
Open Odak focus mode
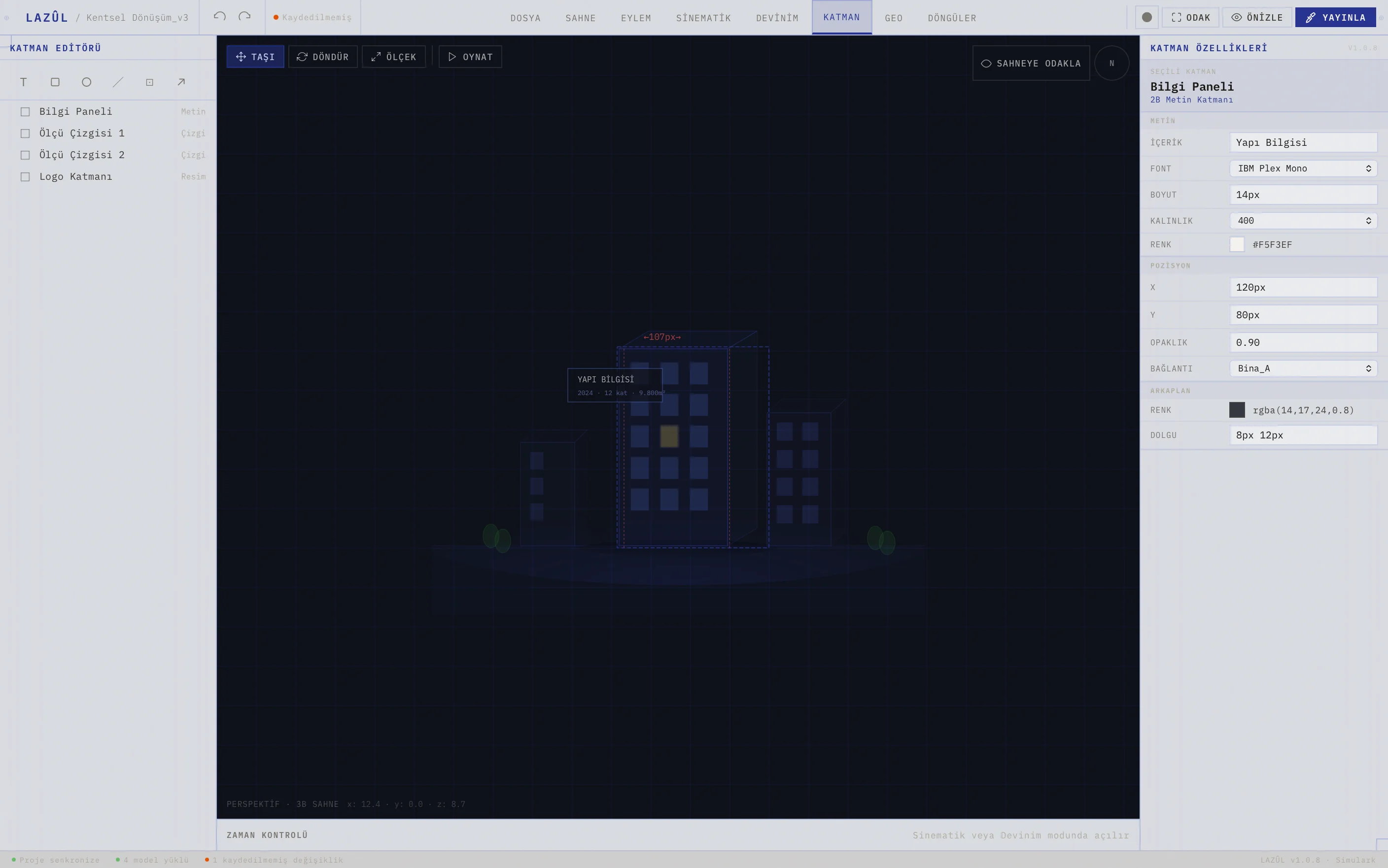1190,17
